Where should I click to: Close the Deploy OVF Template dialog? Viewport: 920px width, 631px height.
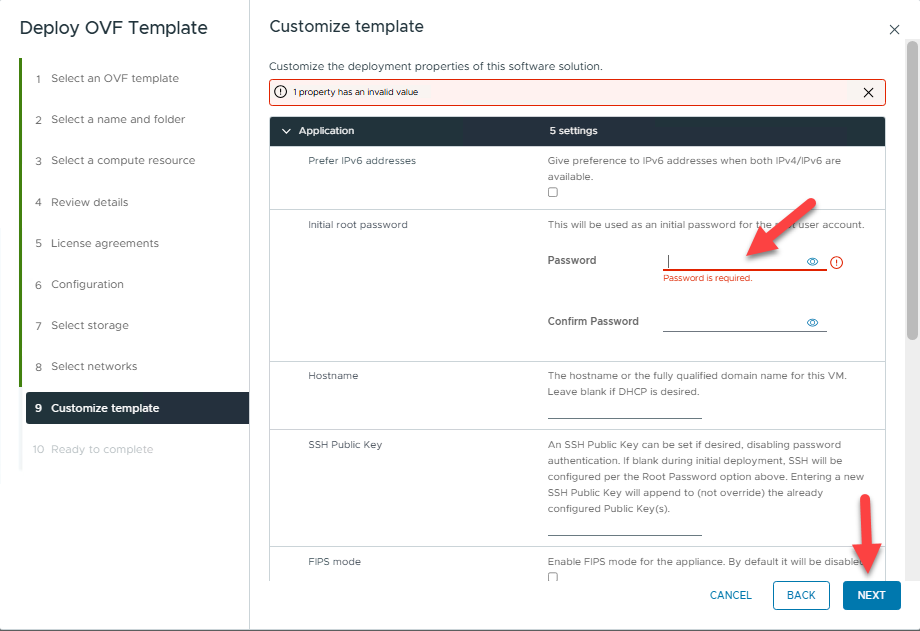(894, 30)
